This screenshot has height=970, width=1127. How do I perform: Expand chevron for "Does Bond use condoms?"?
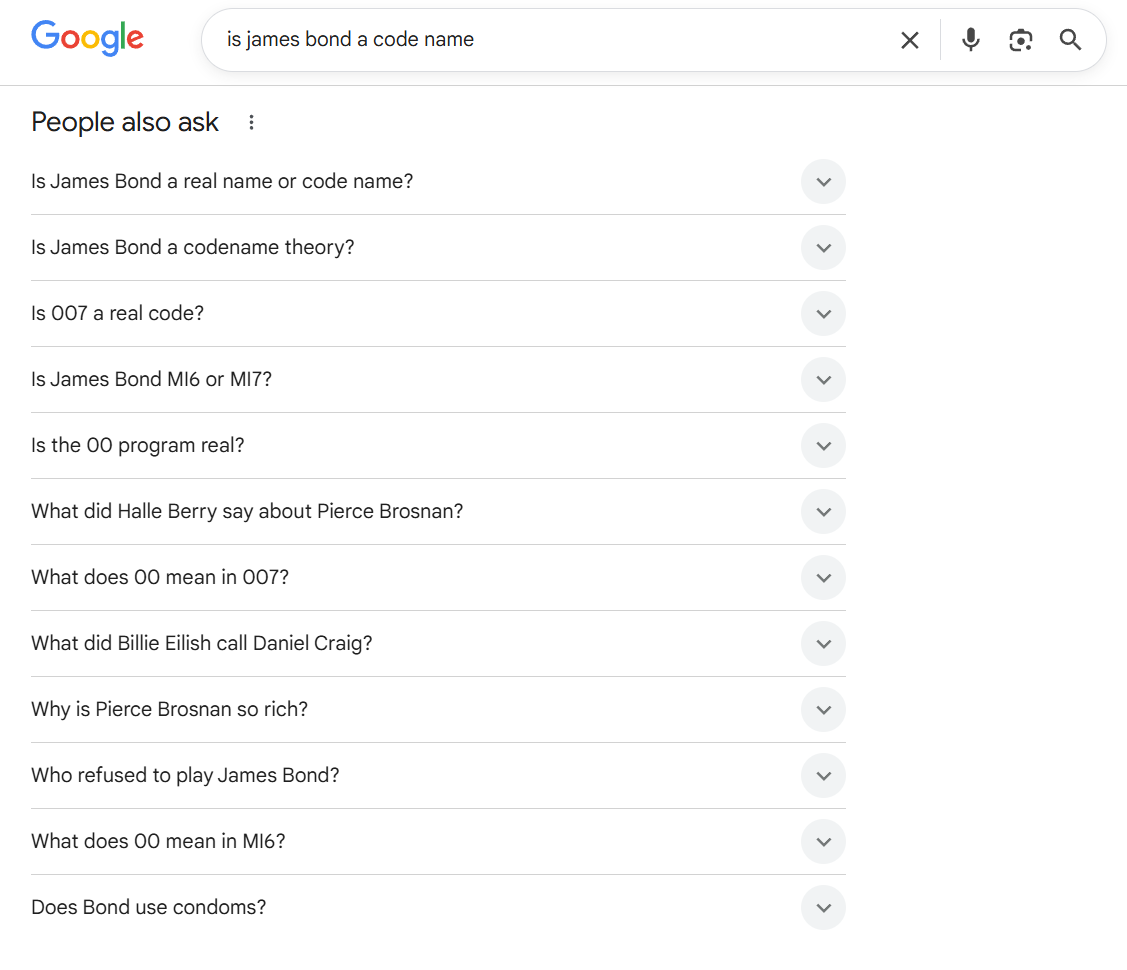click(x=824, y=908)
